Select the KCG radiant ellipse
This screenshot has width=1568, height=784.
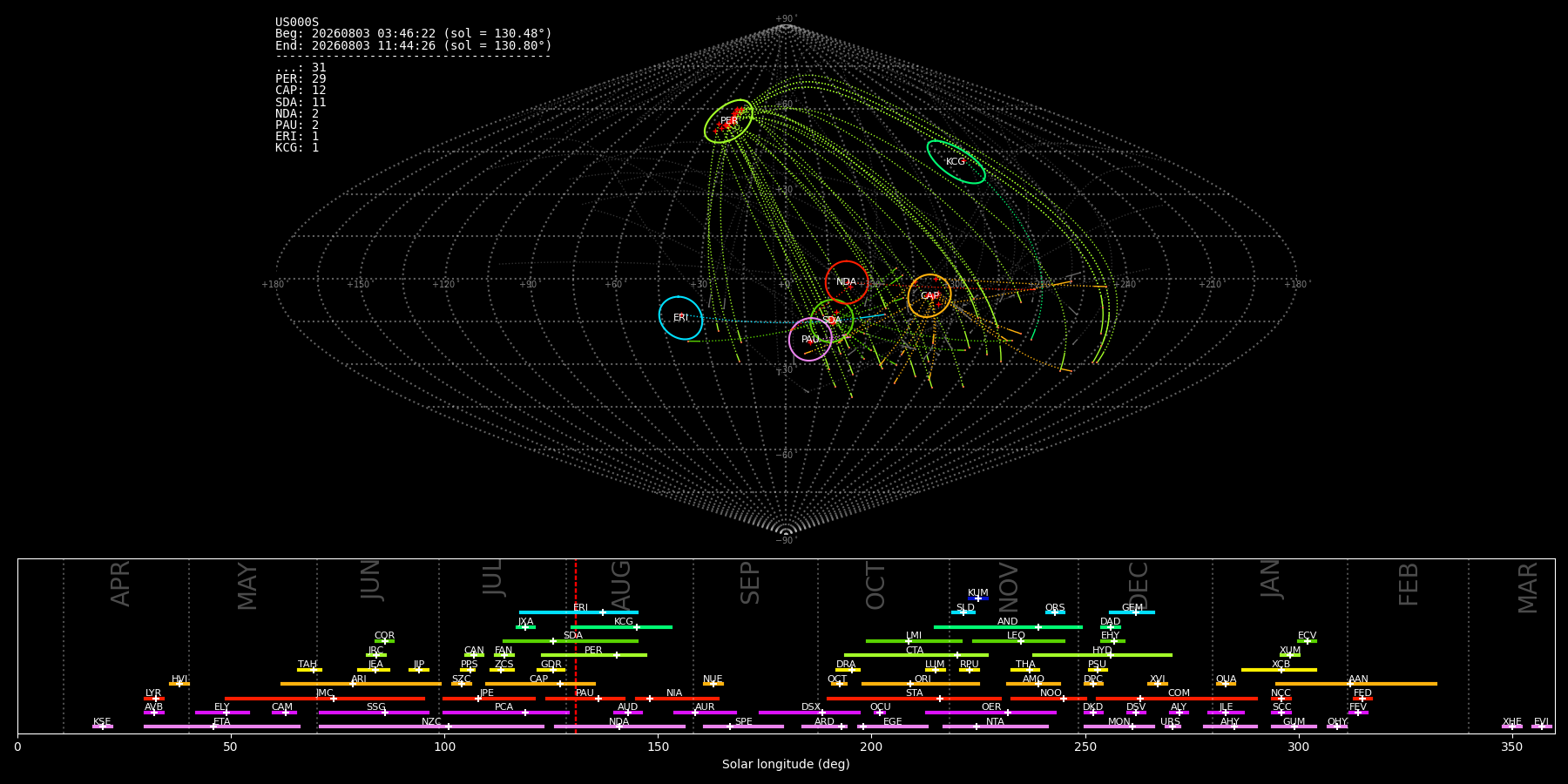(956, 162)
